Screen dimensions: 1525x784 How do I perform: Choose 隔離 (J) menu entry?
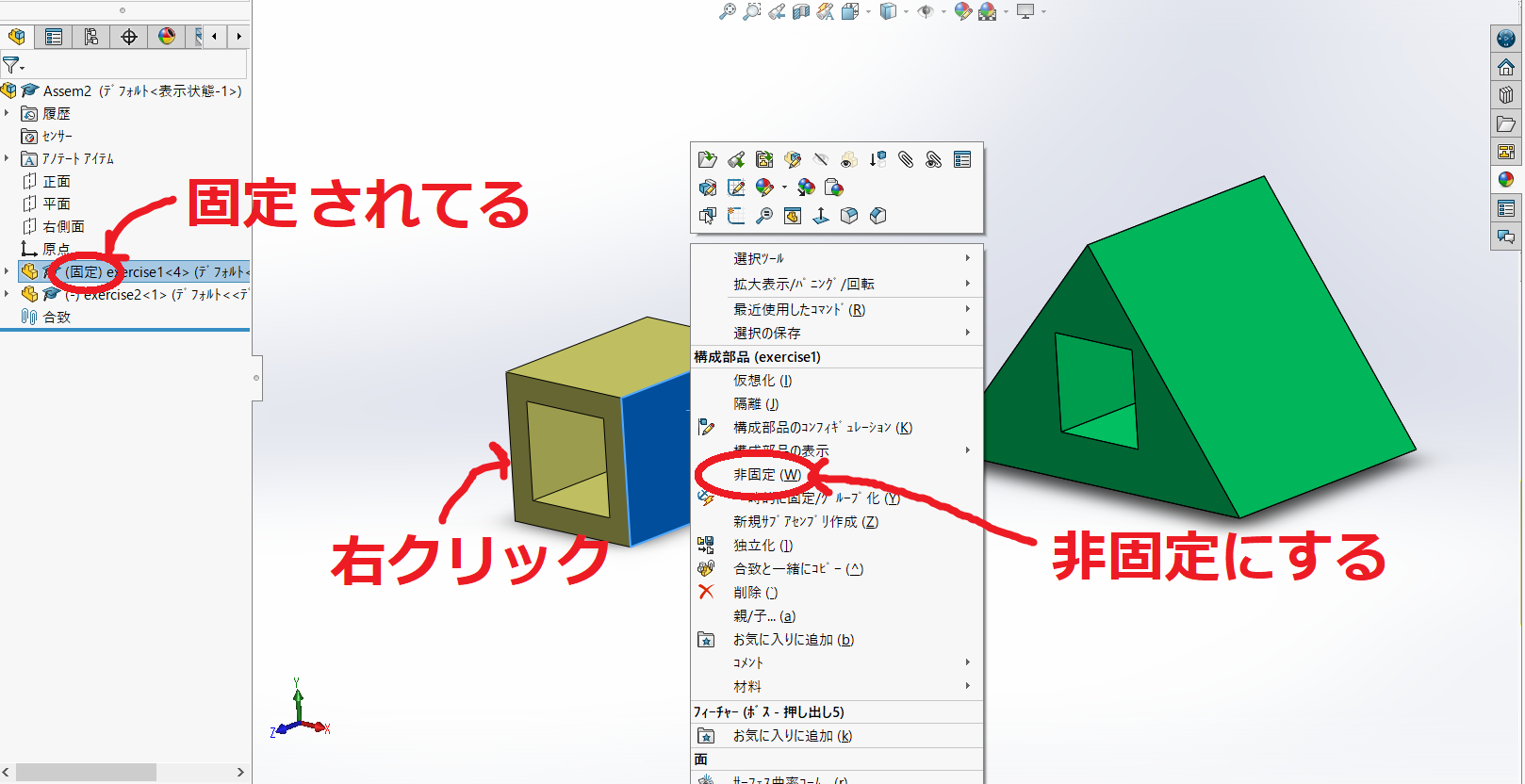(x=837, y=403)
